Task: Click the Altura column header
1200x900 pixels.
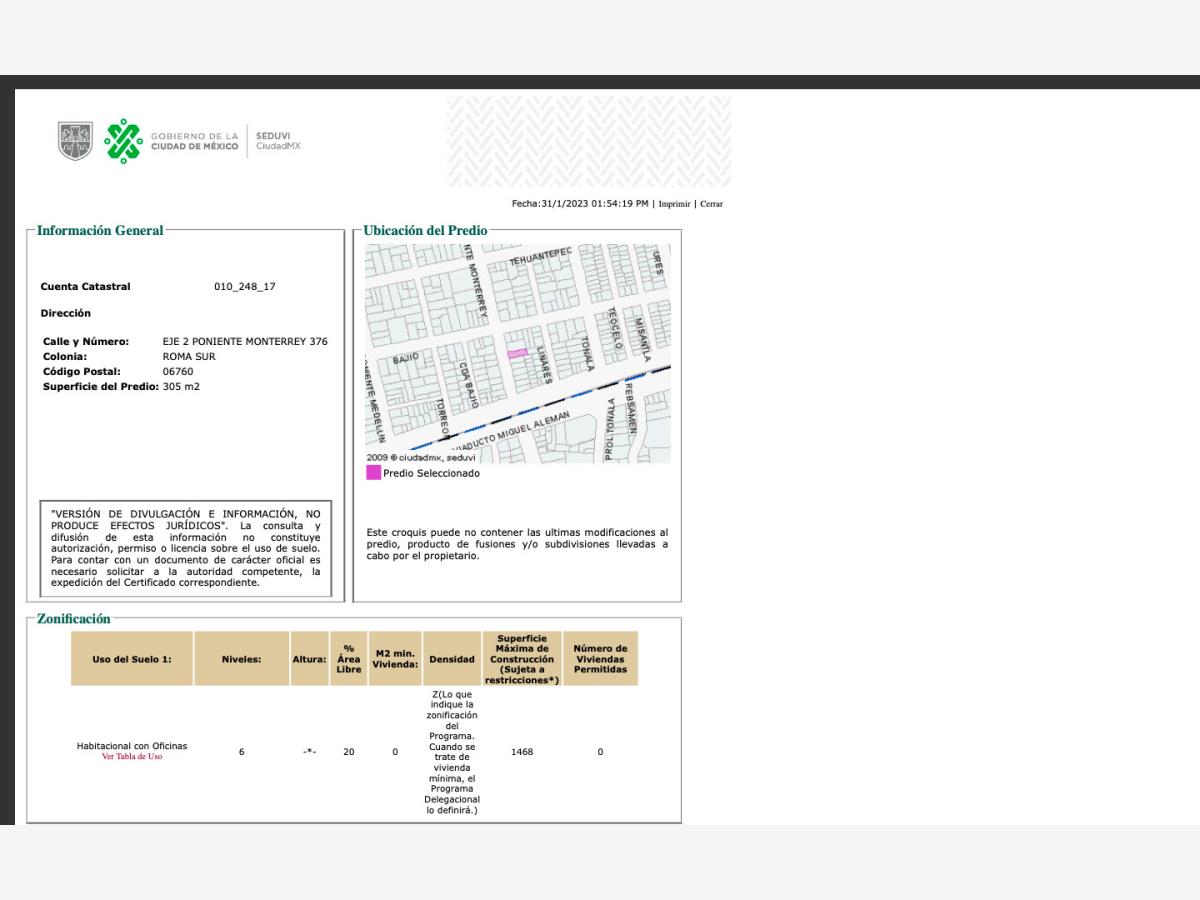Action: coord(309,659)
